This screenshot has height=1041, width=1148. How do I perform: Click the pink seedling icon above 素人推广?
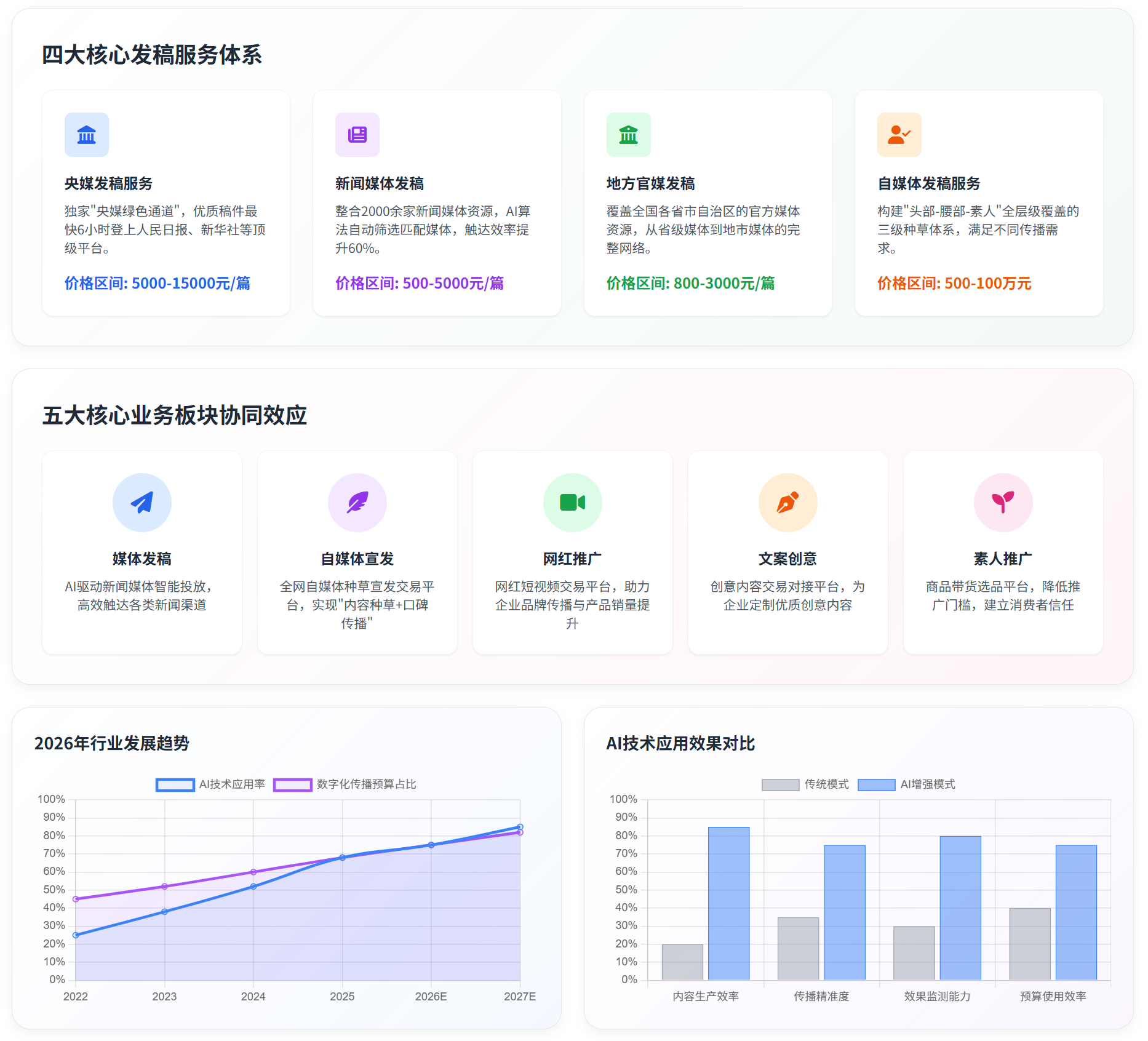(x=1003, y=503)
